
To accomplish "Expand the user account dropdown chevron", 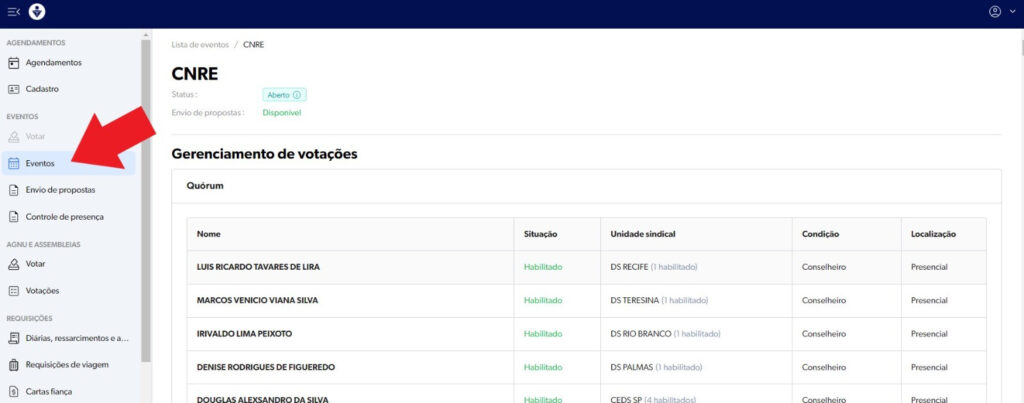I will point(1009,12).
